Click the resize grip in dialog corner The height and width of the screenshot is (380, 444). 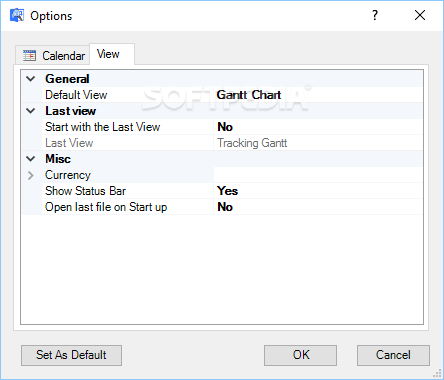437,373
